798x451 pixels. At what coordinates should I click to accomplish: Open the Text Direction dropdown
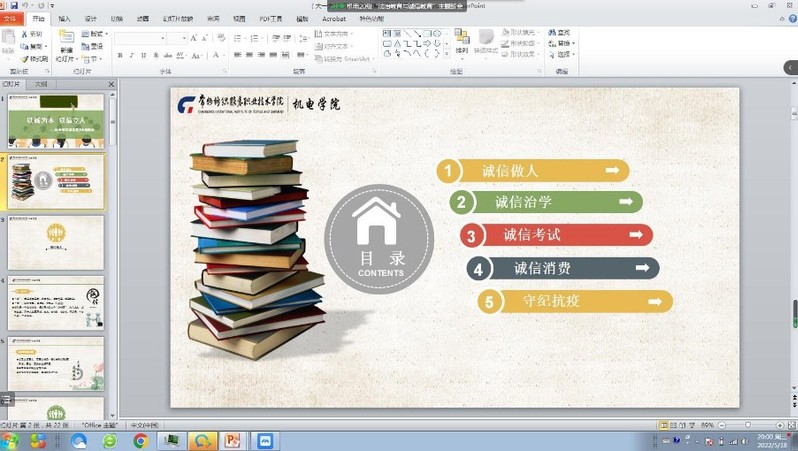click(x=334, y=34)
